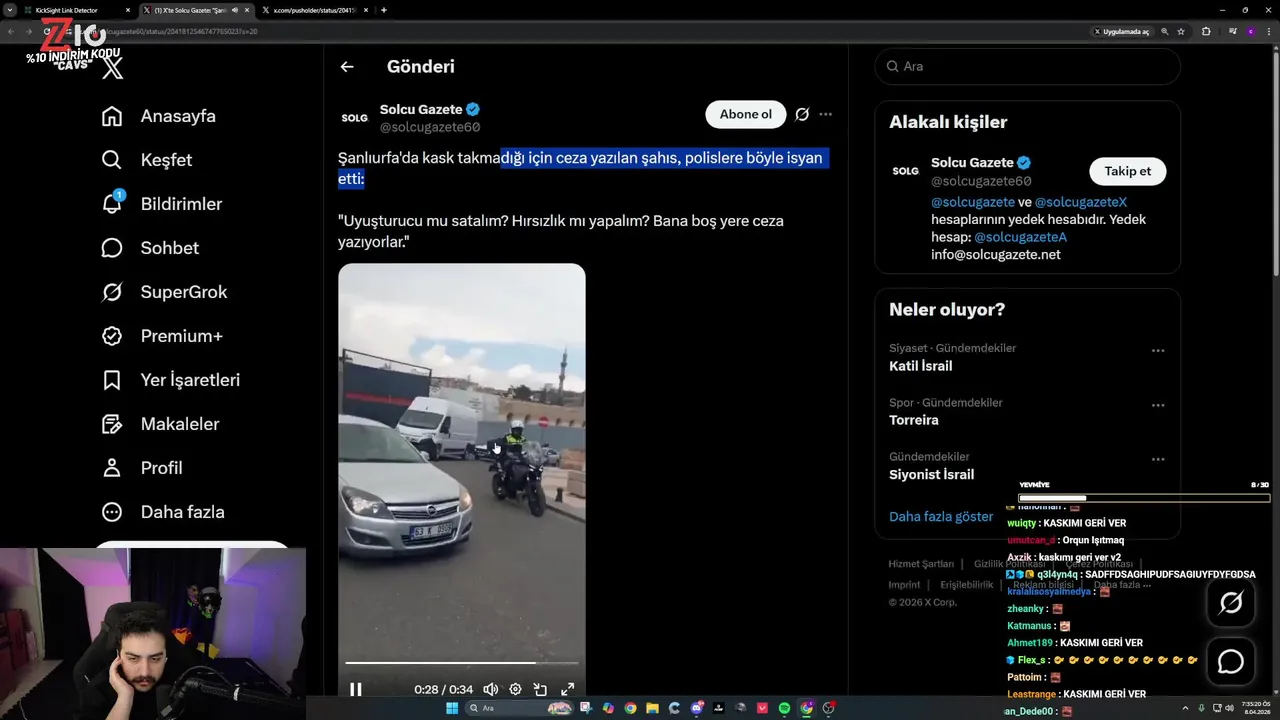This screenshot has height=720, width=1280.
Task: Open Sohbet chat bubble icon
Action: click(x=112, y=248)
